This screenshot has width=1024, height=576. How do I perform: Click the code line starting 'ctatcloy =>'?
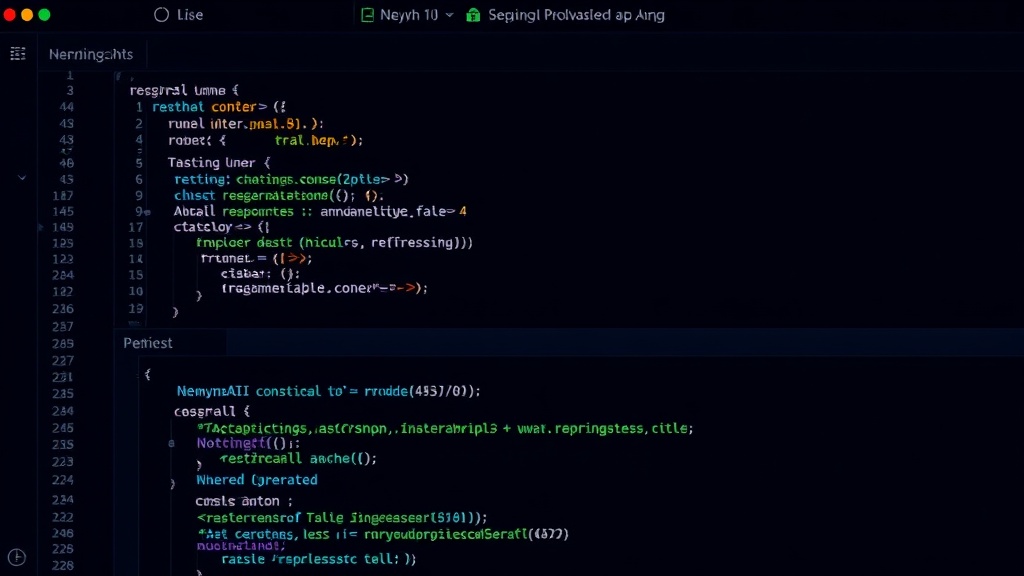tap(221, 227)
